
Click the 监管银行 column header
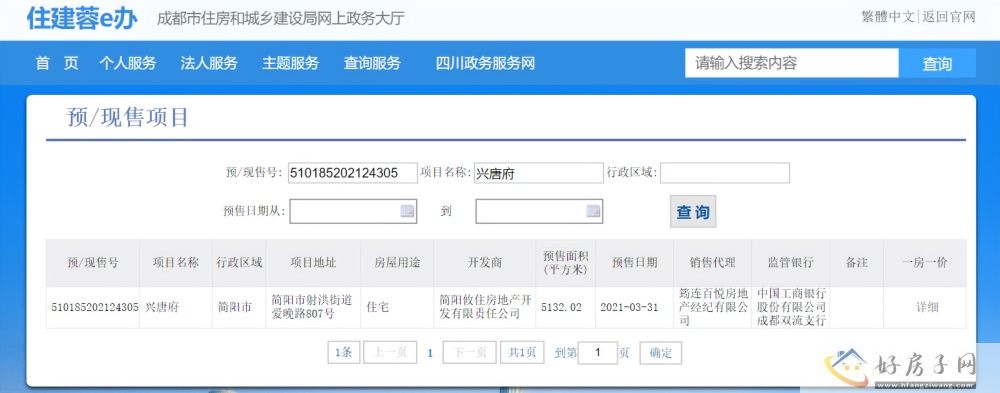click(791, 263)
